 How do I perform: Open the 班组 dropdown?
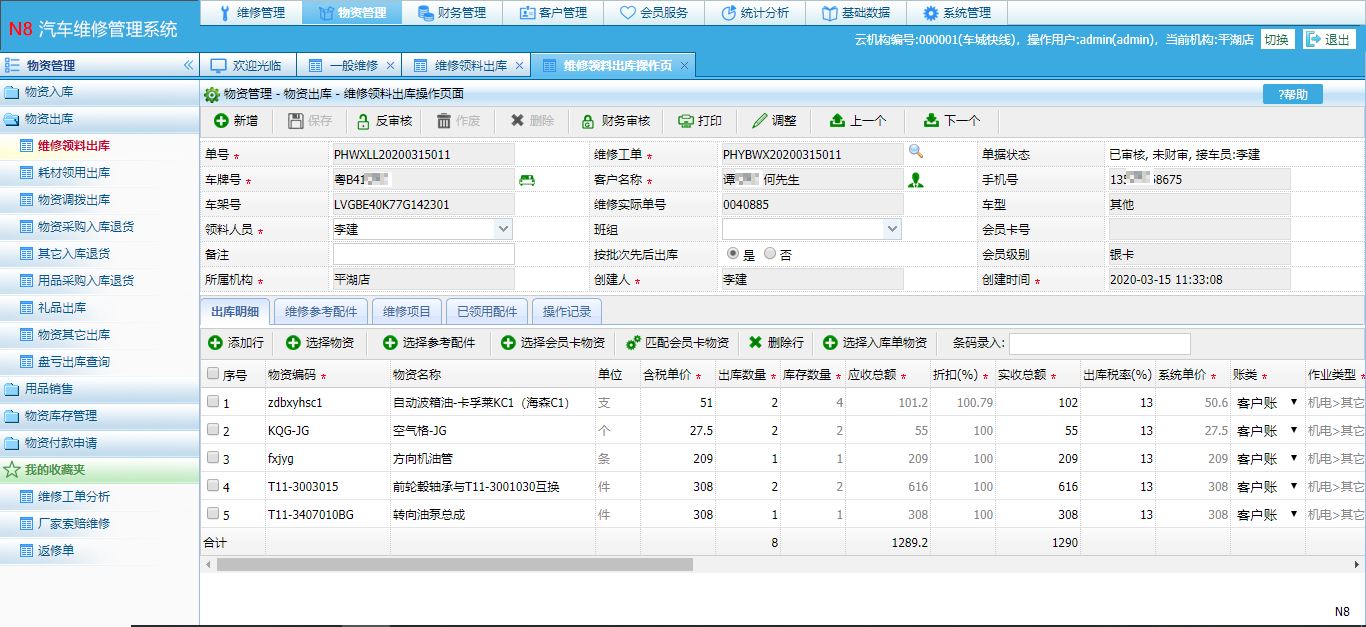click(x=892, y=229)
